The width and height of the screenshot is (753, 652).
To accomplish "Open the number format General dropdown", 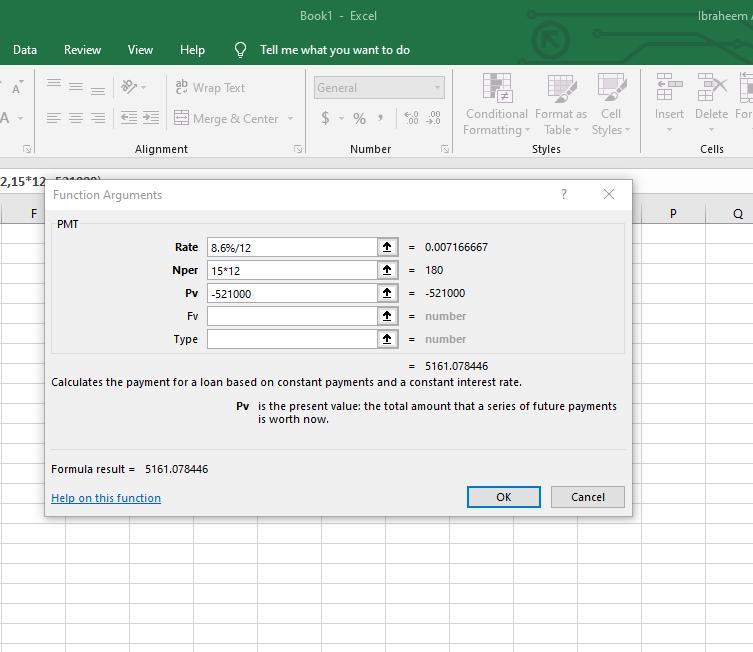I will (437, 88).
